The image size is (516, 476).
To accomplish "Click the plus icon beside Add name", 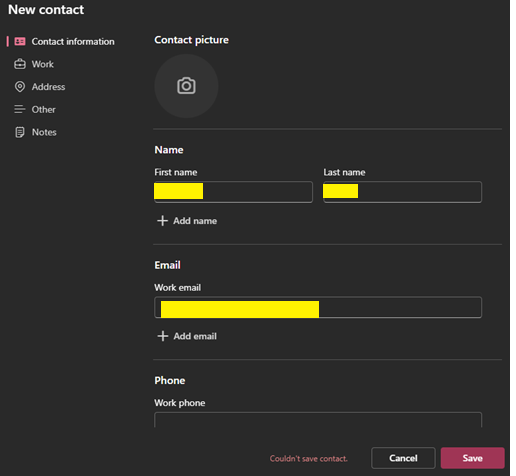I will click(162, 221).
